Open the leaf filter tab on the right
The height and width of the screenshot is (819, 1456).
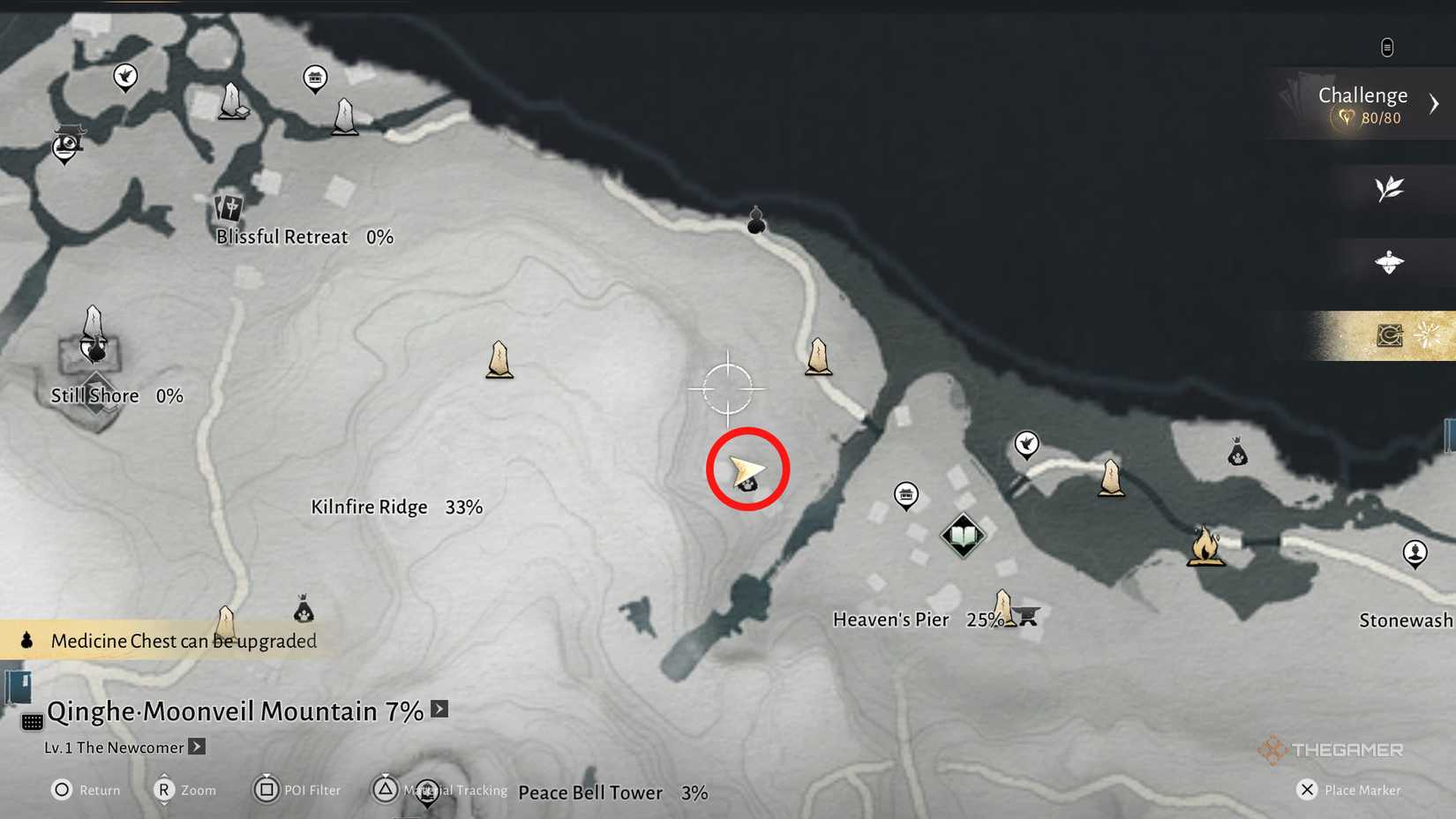[x=1389, y=189]
